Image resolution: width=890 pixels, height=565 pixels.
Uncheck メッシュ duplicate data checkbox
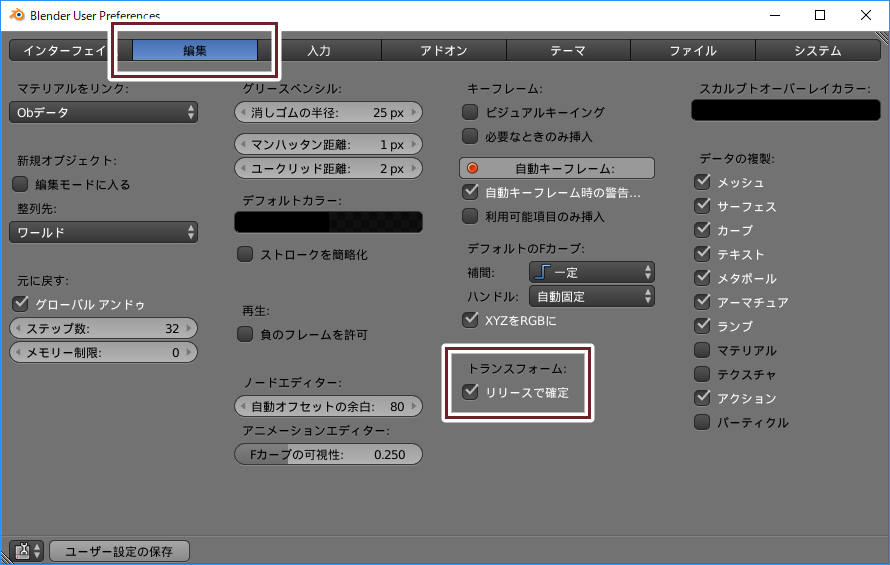pyautogui.click(x=702, y=182)
